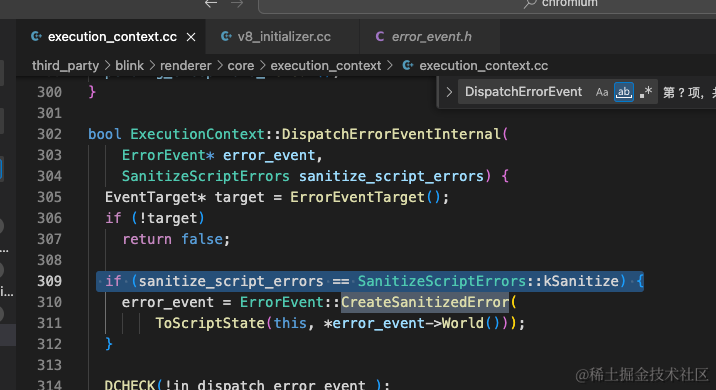This screenshot has height=390, width=716.
Task: Click the C++ file icon on execution_context.cc tab
Action: coord(37,36)
